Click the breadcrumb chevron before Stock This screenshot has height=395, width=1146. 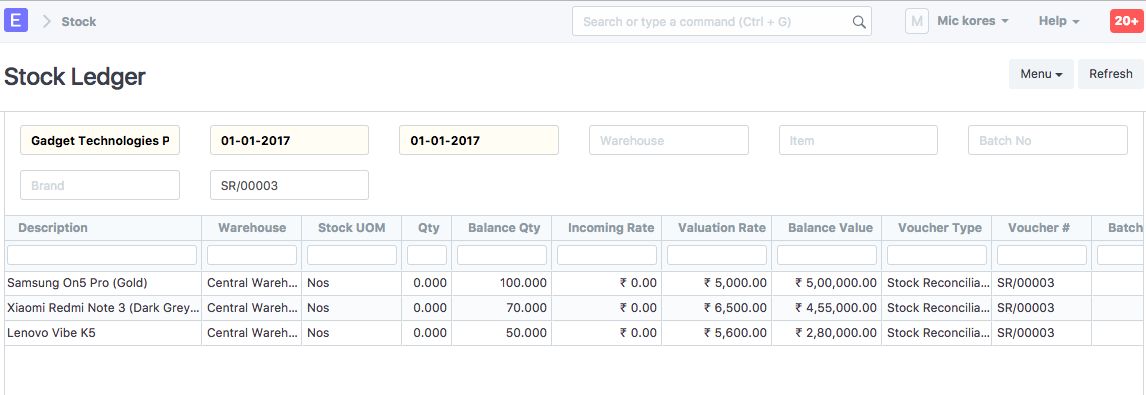[x=47, y=22]
